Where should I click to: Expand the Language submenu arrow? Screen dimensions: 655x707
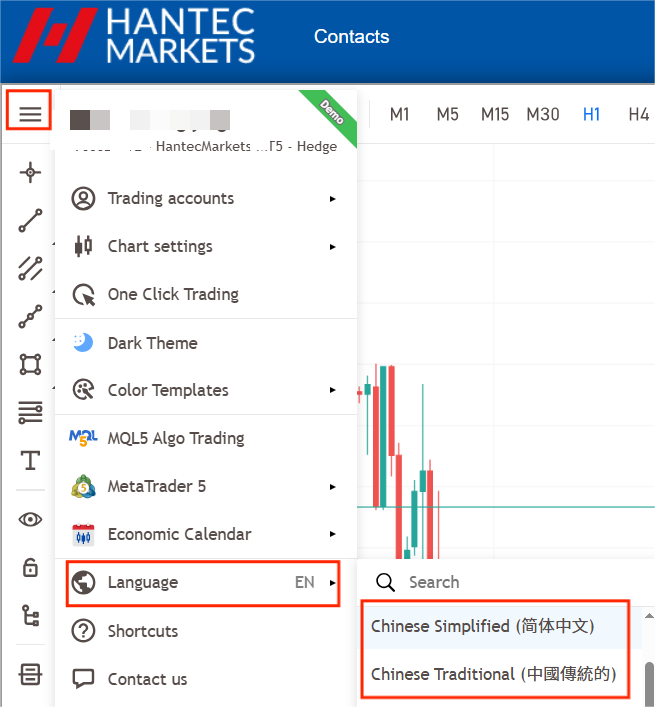(332, 583)
